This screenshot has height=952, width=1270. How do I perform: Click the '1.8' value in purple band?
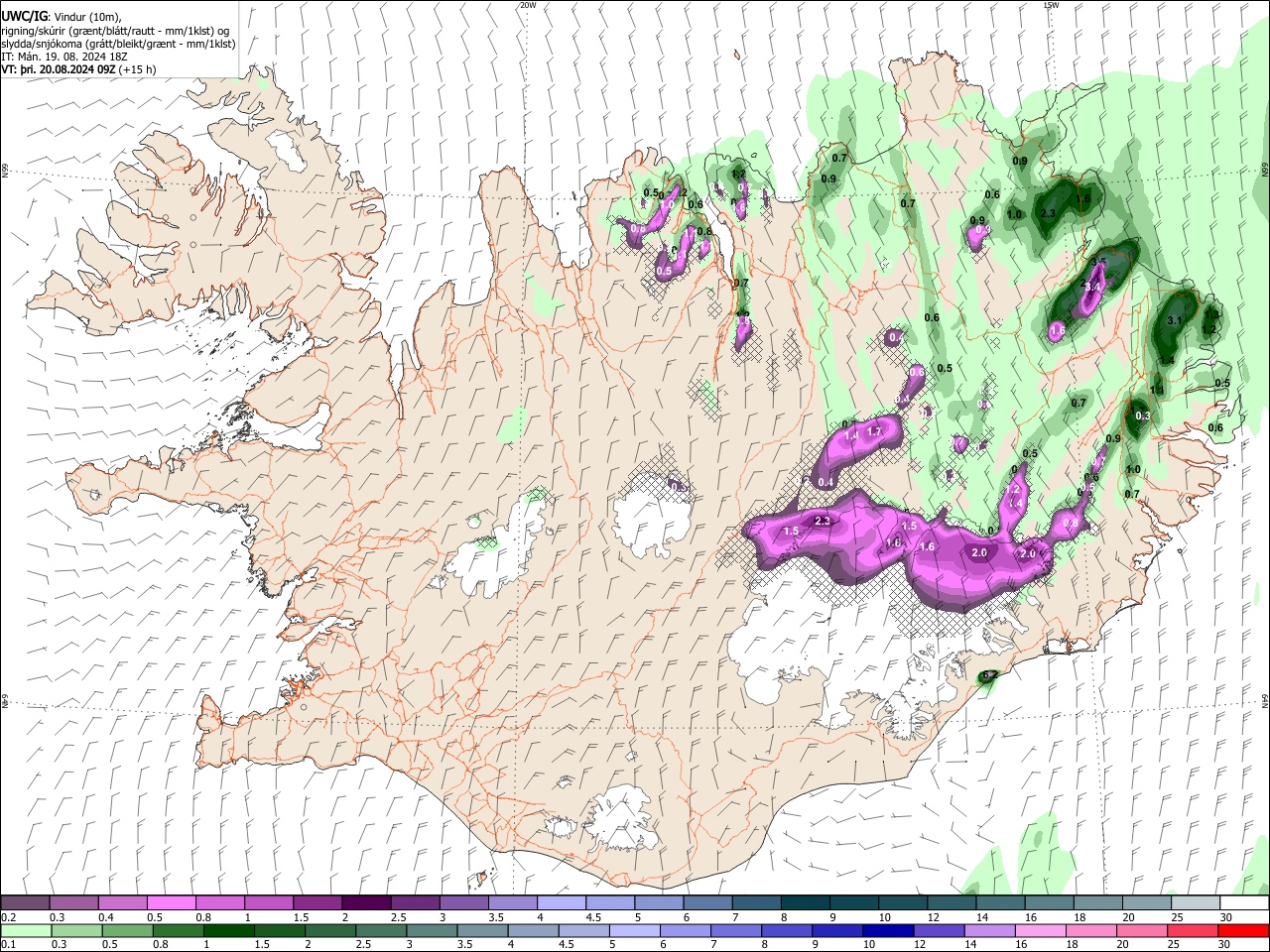[894, 542]
